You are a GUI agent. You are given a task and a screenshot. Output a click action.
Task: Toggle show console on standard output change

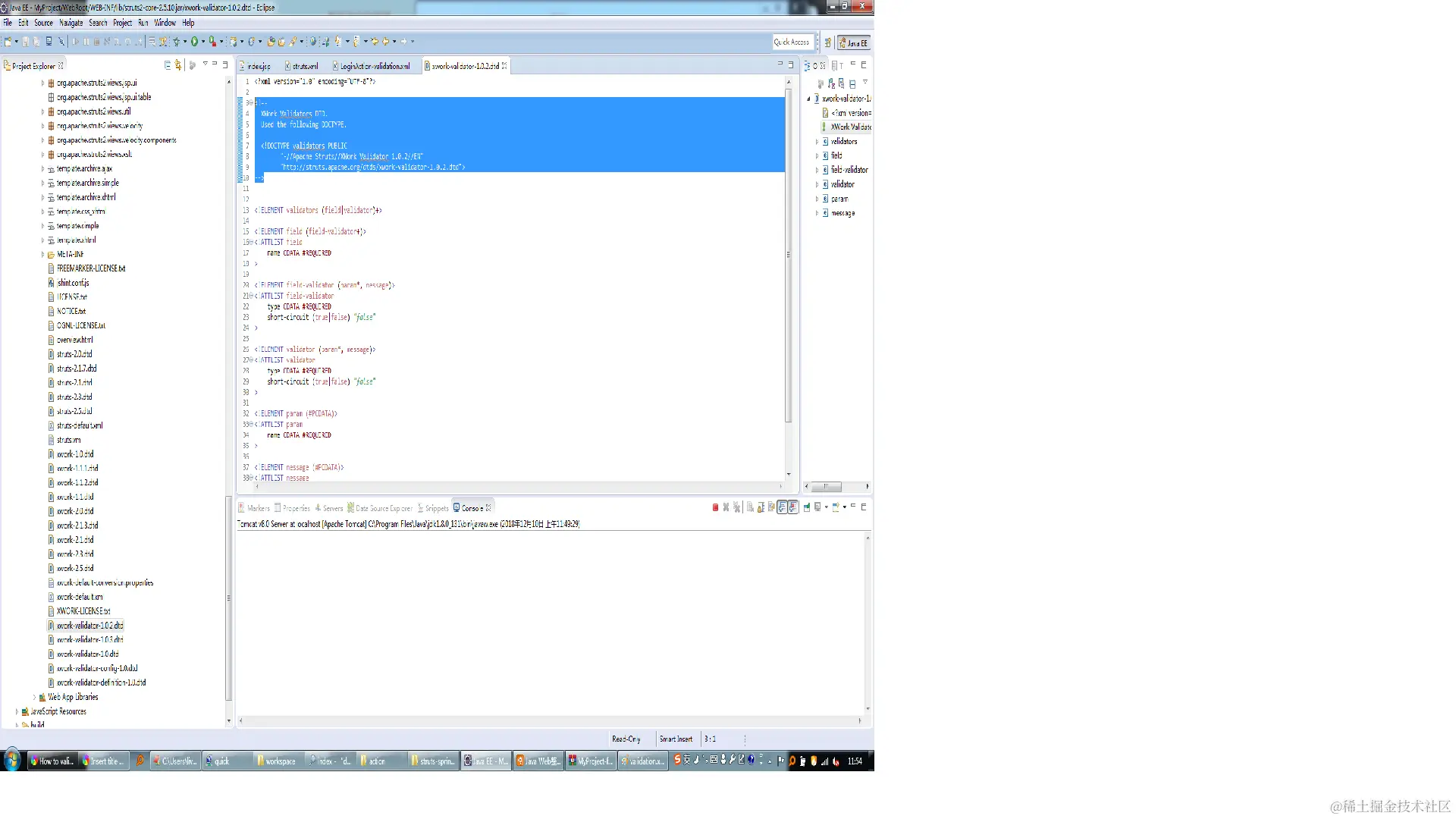click(782, 507)
